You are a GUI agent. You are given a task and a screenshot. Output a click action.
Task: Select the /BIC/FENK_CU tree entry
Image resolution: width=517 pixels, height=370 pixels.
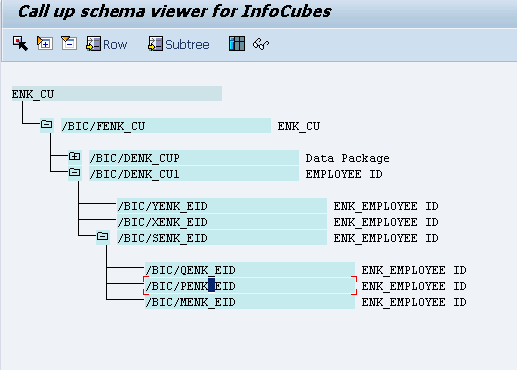coord(166,126)
